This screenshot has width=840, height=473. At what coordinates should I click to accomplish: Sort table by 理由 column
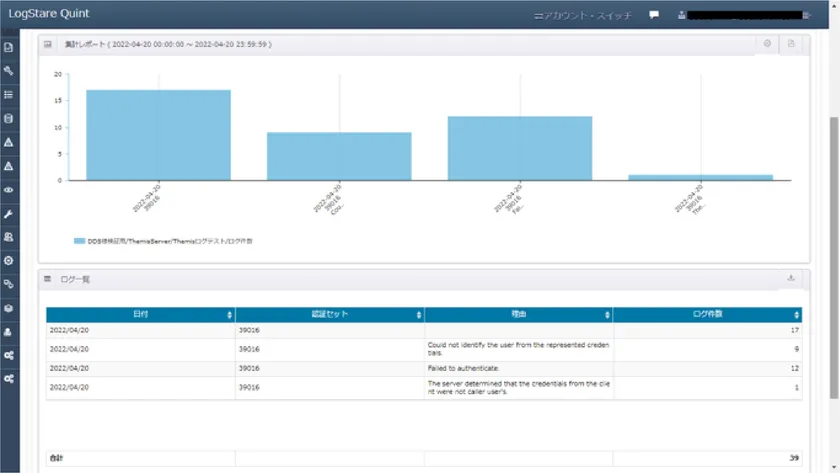[518, 314]
